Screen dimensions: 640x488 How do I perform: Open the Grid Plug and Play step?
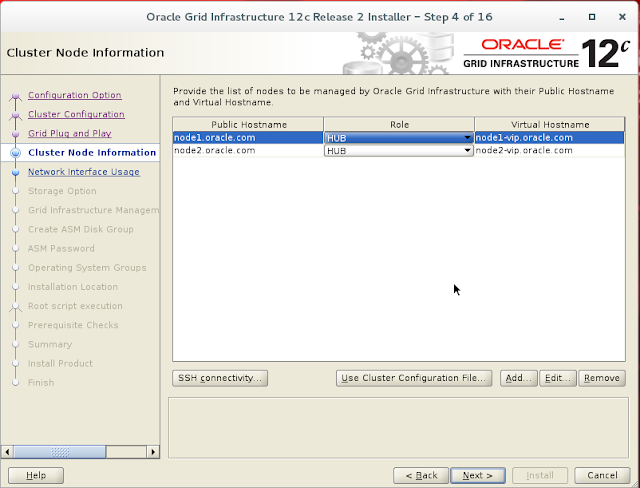pyautogui.click(x=70, y=133)
